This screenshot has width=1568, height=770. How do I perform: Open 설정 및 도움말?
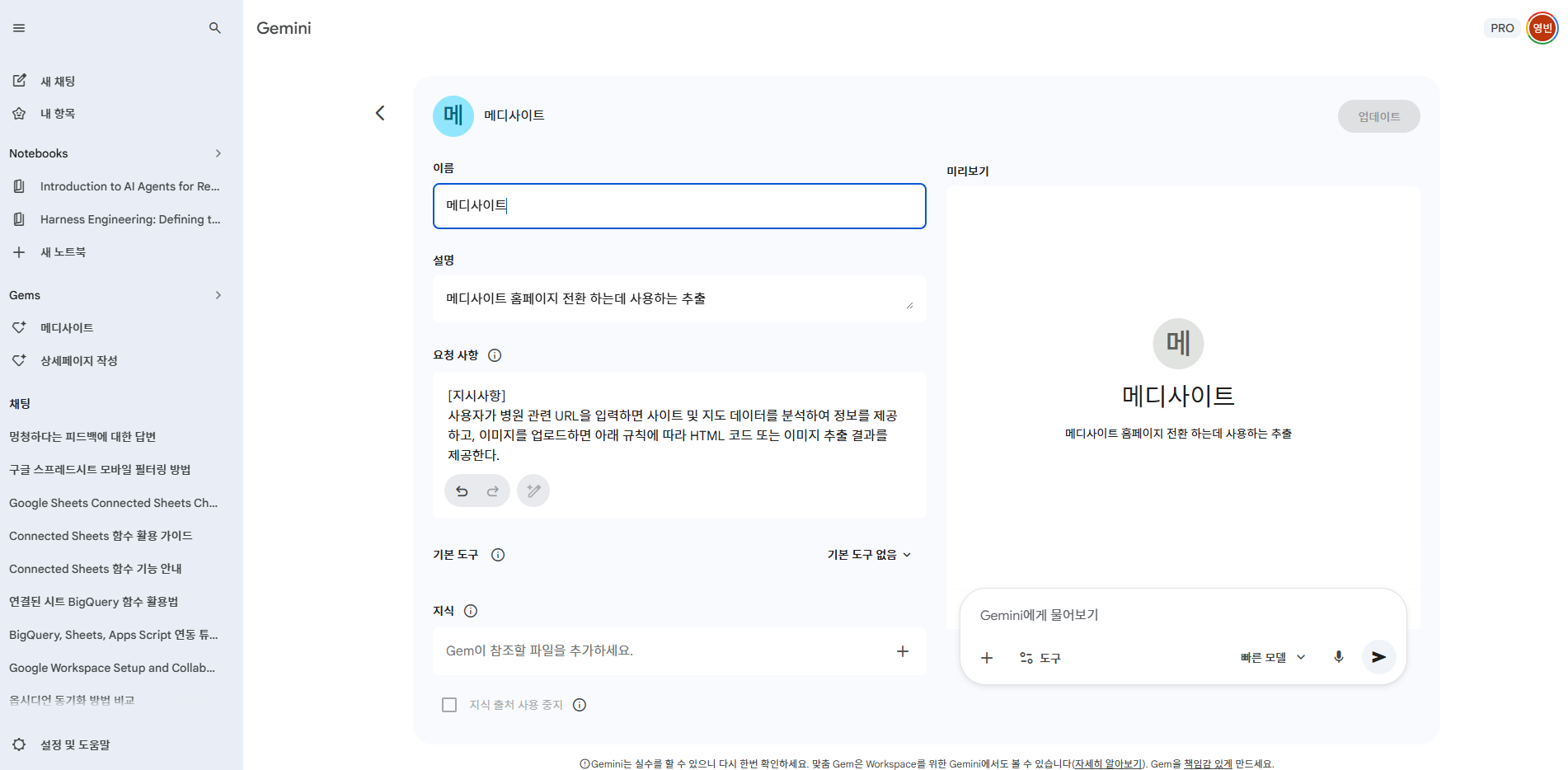click(75, 744)
